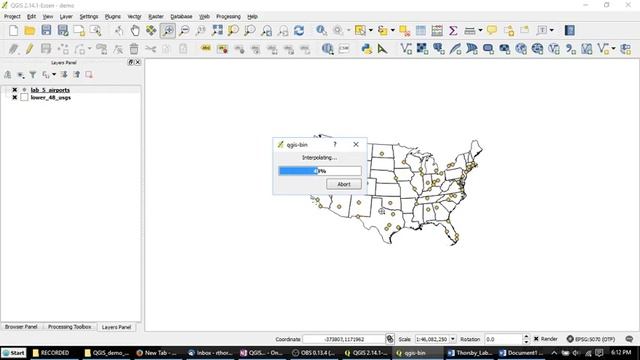Click the Add WMS layer globe icon

[x=521, y=49]
